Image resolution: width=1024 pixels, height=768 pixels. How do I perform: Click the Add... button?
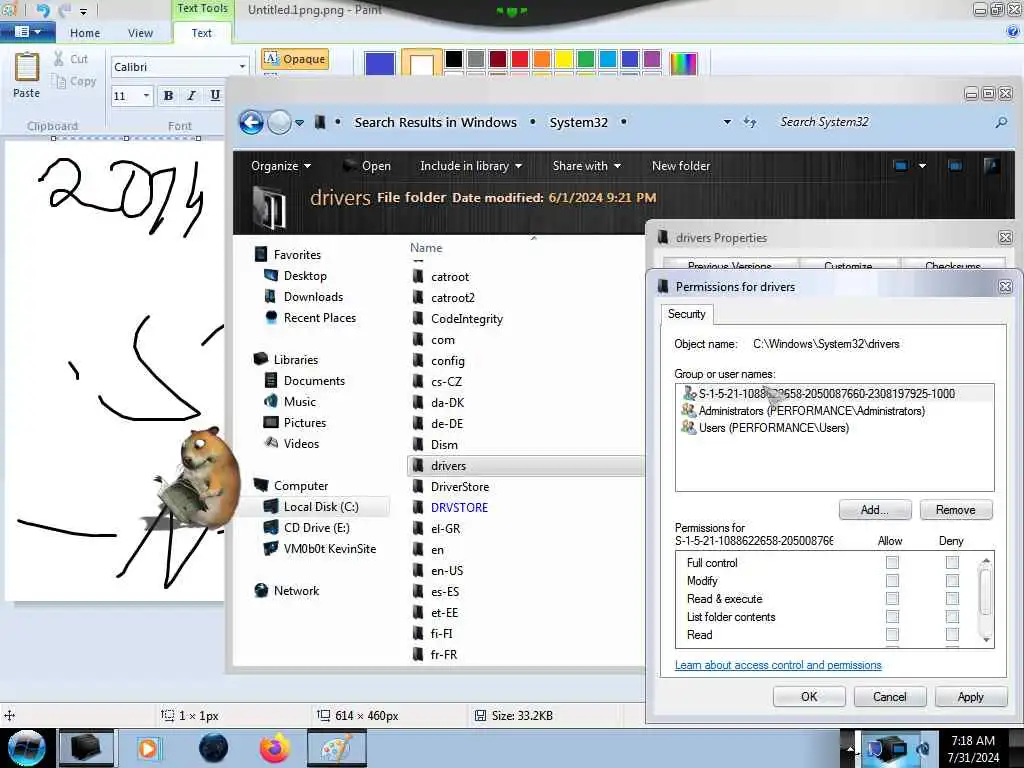(x=874, y=509)
